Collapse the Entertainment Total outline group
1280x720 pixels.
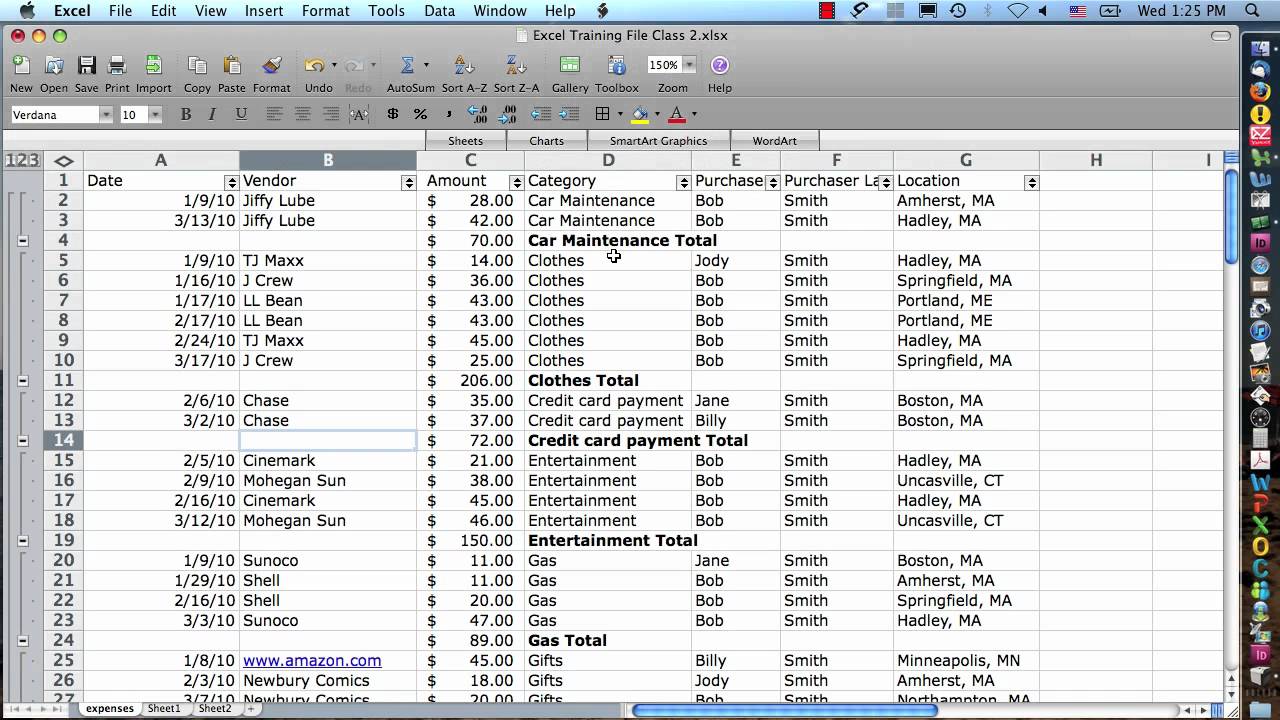(x=23, y=541)
